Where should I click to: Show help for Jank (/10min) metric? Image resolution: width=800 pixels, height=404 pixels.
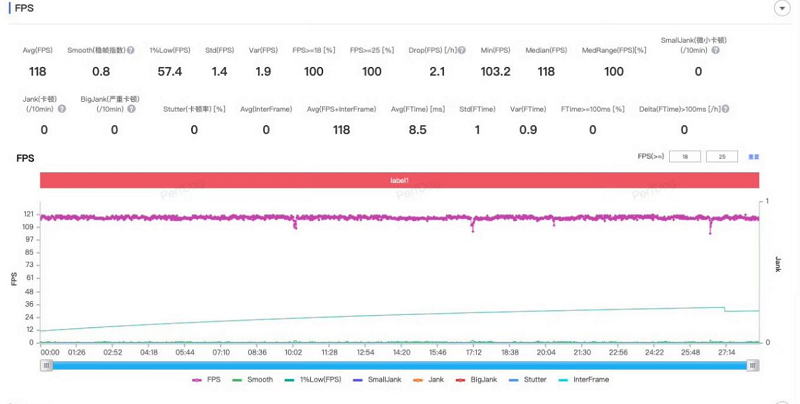pyautogui.click(x=62, y=108)
